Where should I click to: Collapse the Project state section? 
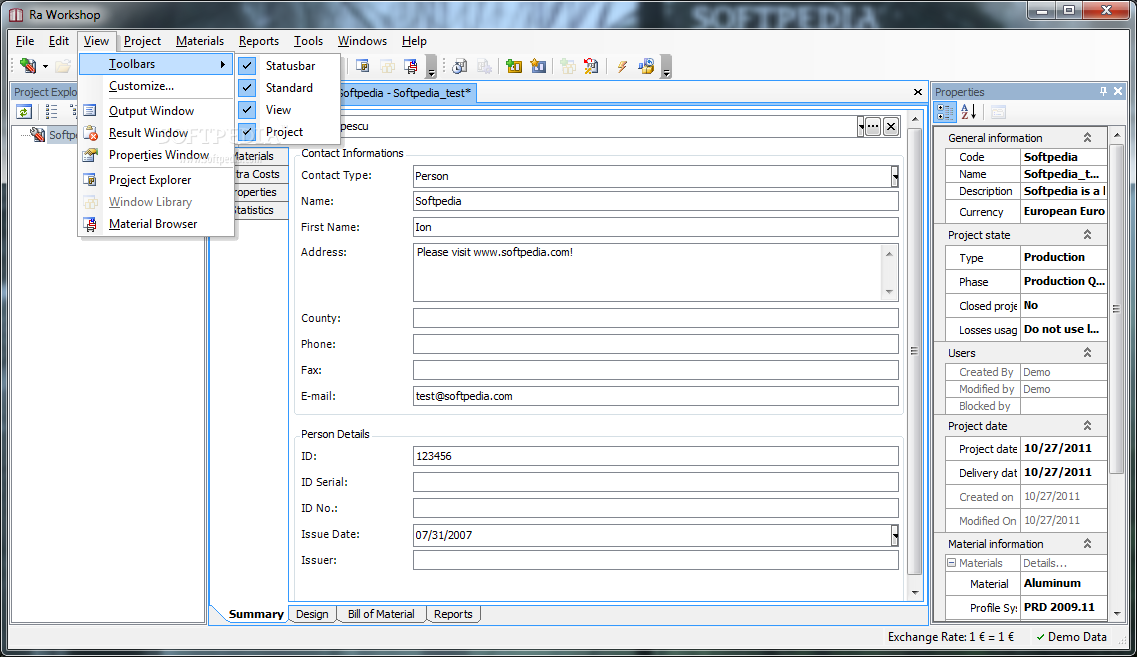tap(1087, 234)
